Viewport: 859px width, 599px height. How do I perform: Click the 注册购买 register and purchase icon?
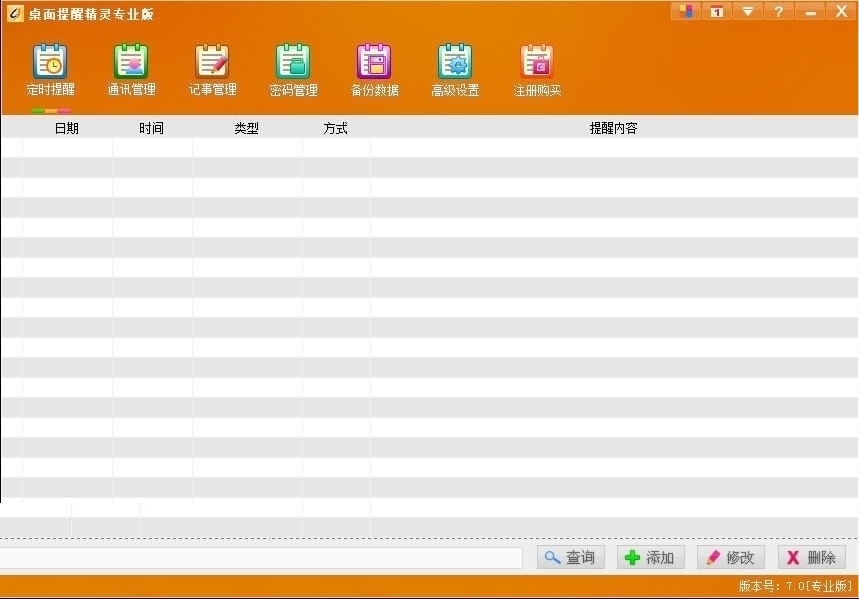[x=537, y=70]
